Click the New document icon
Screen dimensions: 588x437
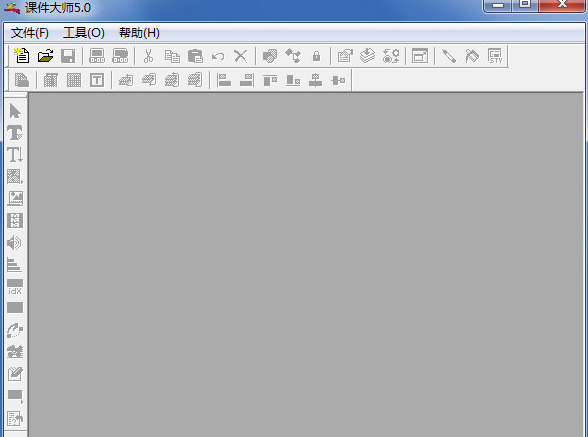(22, 56)
